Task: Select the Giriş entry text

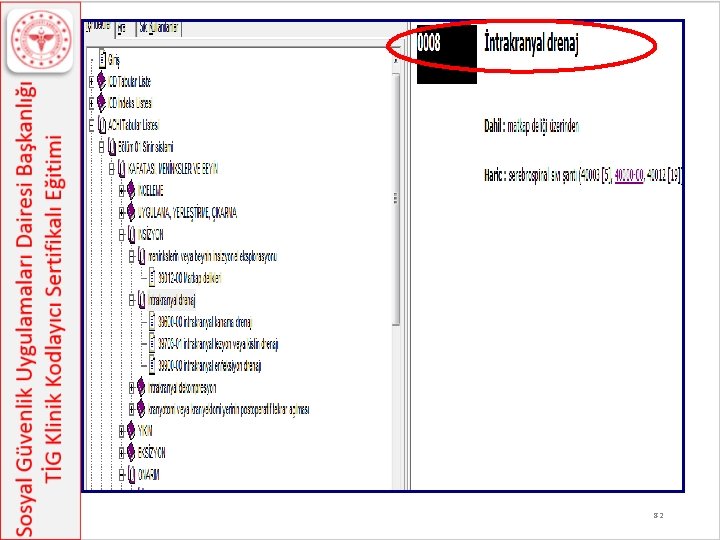Action: [x=114, y=60]
